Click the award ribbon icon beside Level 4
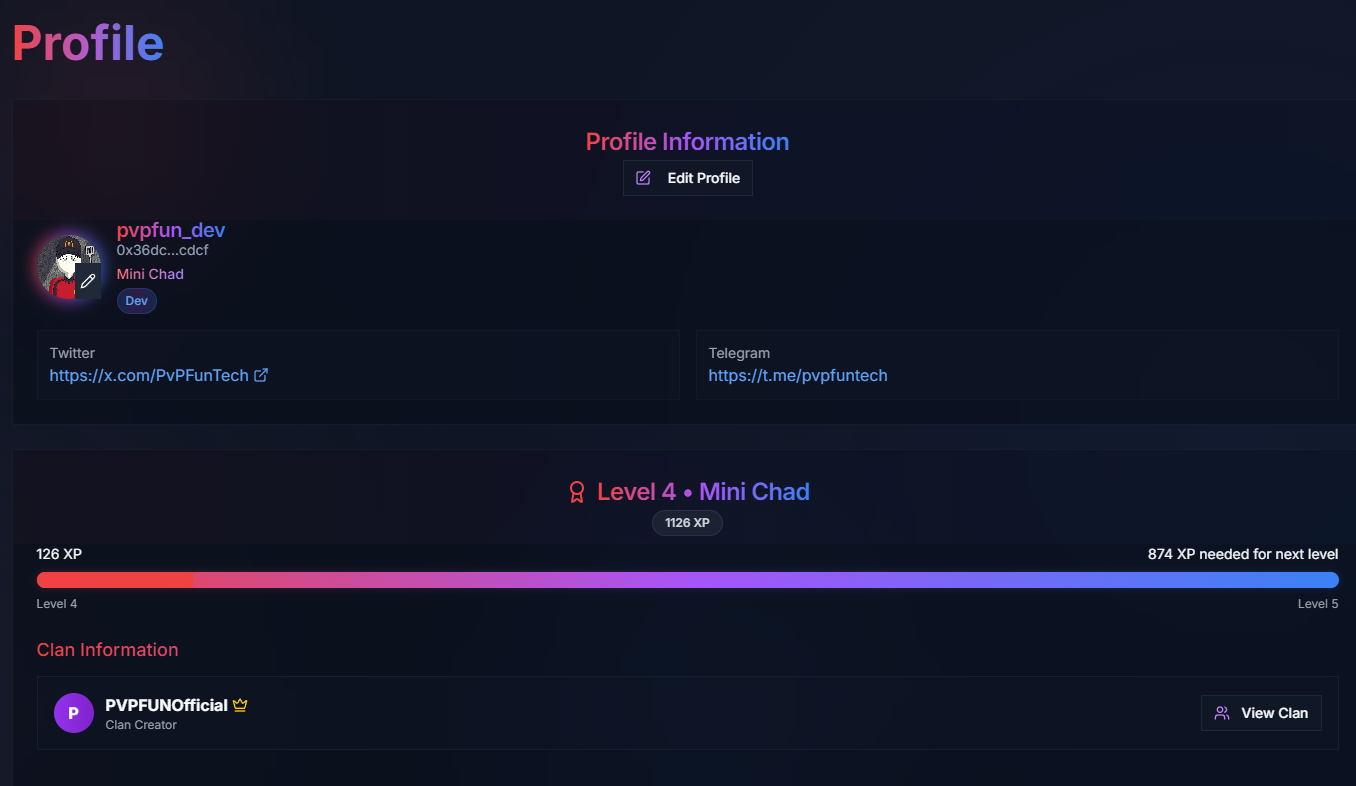Viewport: 1356px width, 786px height. point(577,492)
